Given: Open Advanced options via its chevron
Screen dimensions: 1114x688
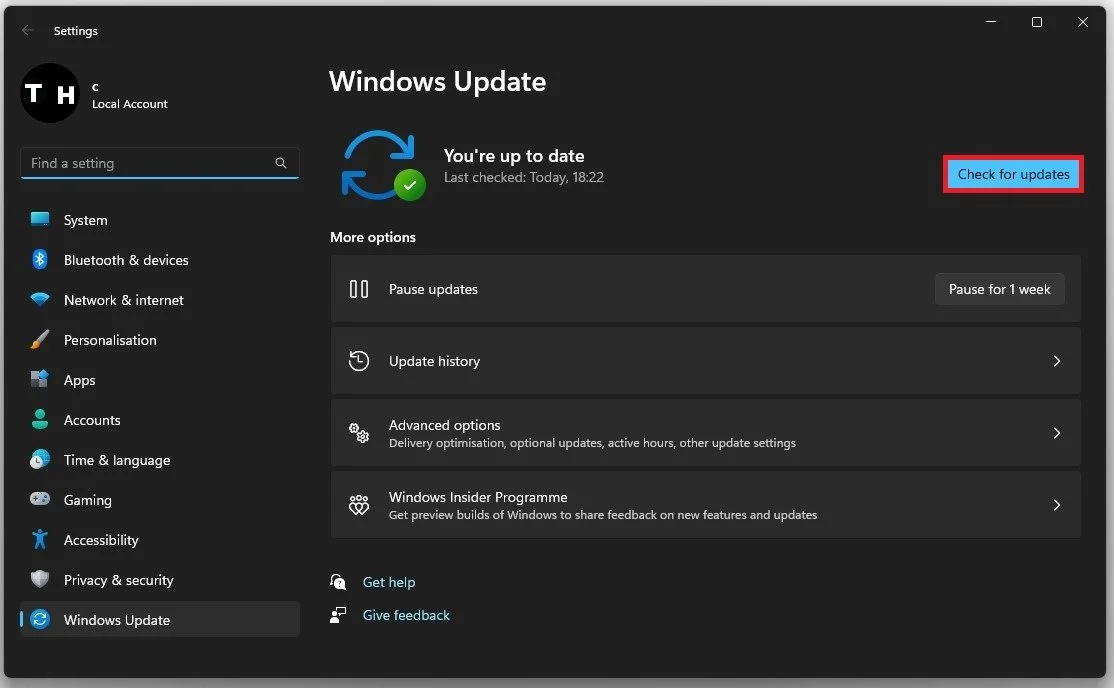Looking at the screenshot, I should pos(1056,433).
